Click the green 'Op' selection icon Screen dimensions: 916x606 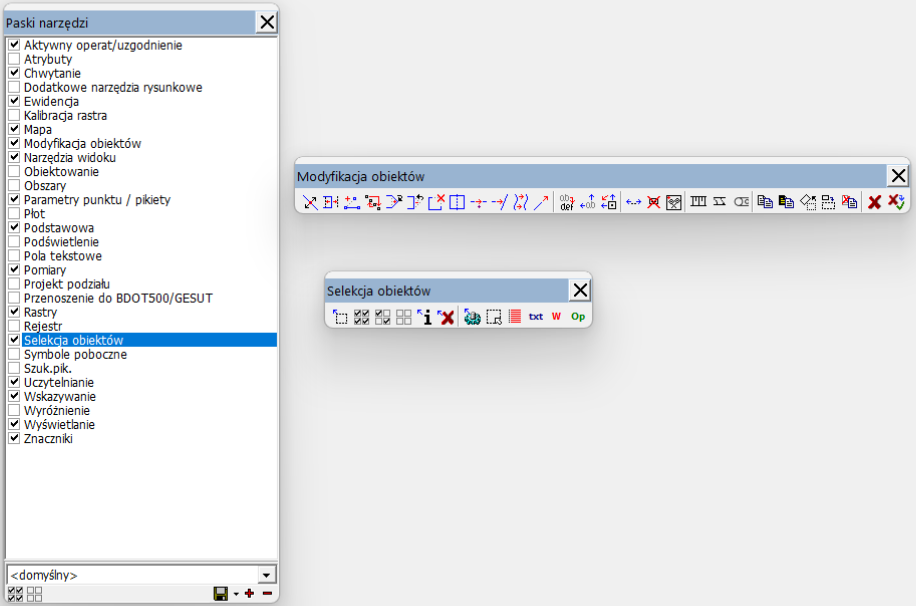578,317
